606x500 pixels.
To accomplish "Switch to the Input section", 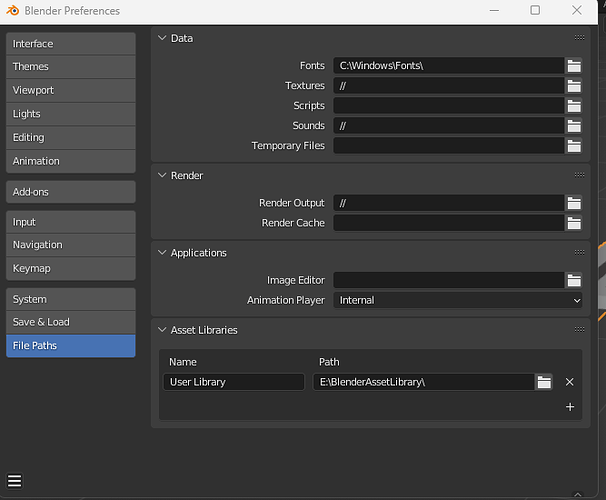I will [x=71, y=222].
